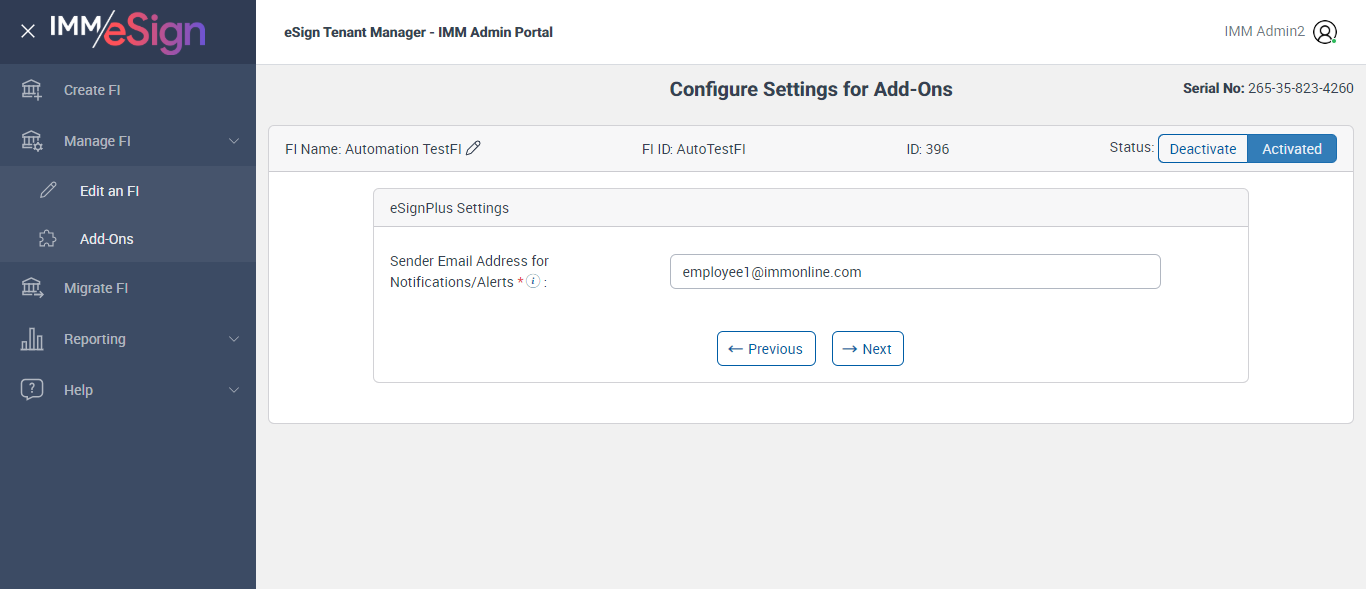Click the Add-Ons puzzle piece icon
This screenshot has height=589, width=1366.
point(48,239)
